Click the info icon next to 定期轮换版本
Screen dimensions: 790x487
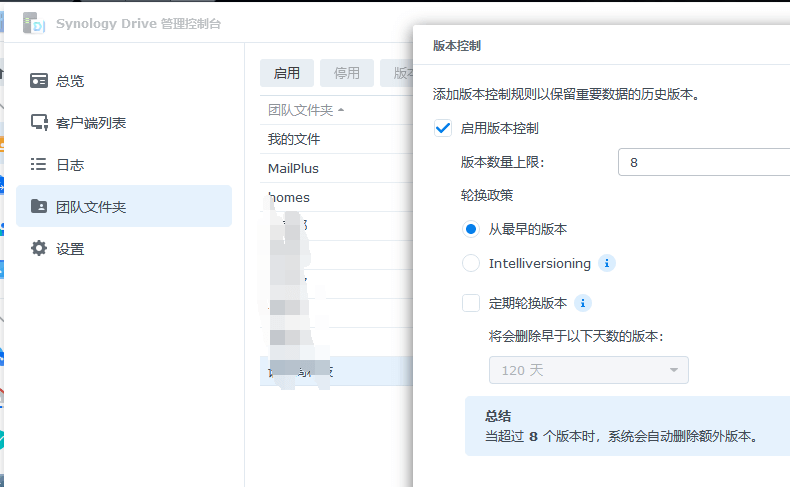[x=584, y=303]
